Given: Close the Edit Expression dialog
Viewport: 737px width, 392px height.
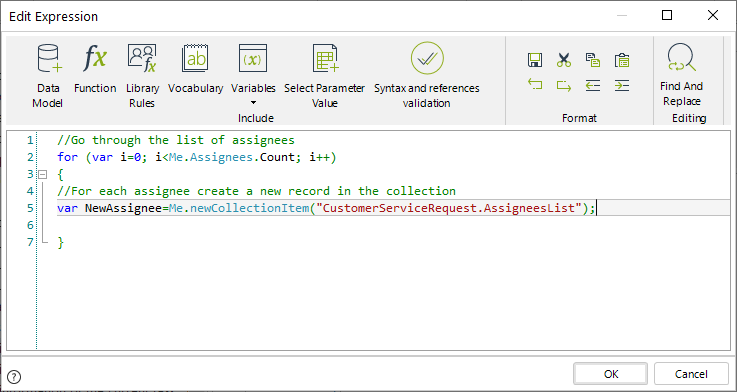Looking at the screenshot, I should [x=713, y=16].
